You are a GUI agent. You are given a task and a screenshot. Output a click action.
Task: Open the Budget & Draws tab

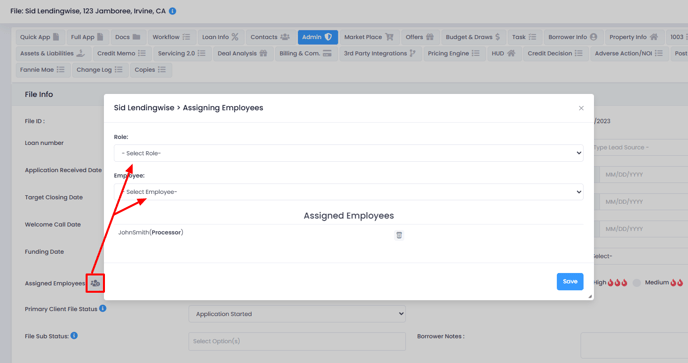pyautogui.click(x=473, y=37)
